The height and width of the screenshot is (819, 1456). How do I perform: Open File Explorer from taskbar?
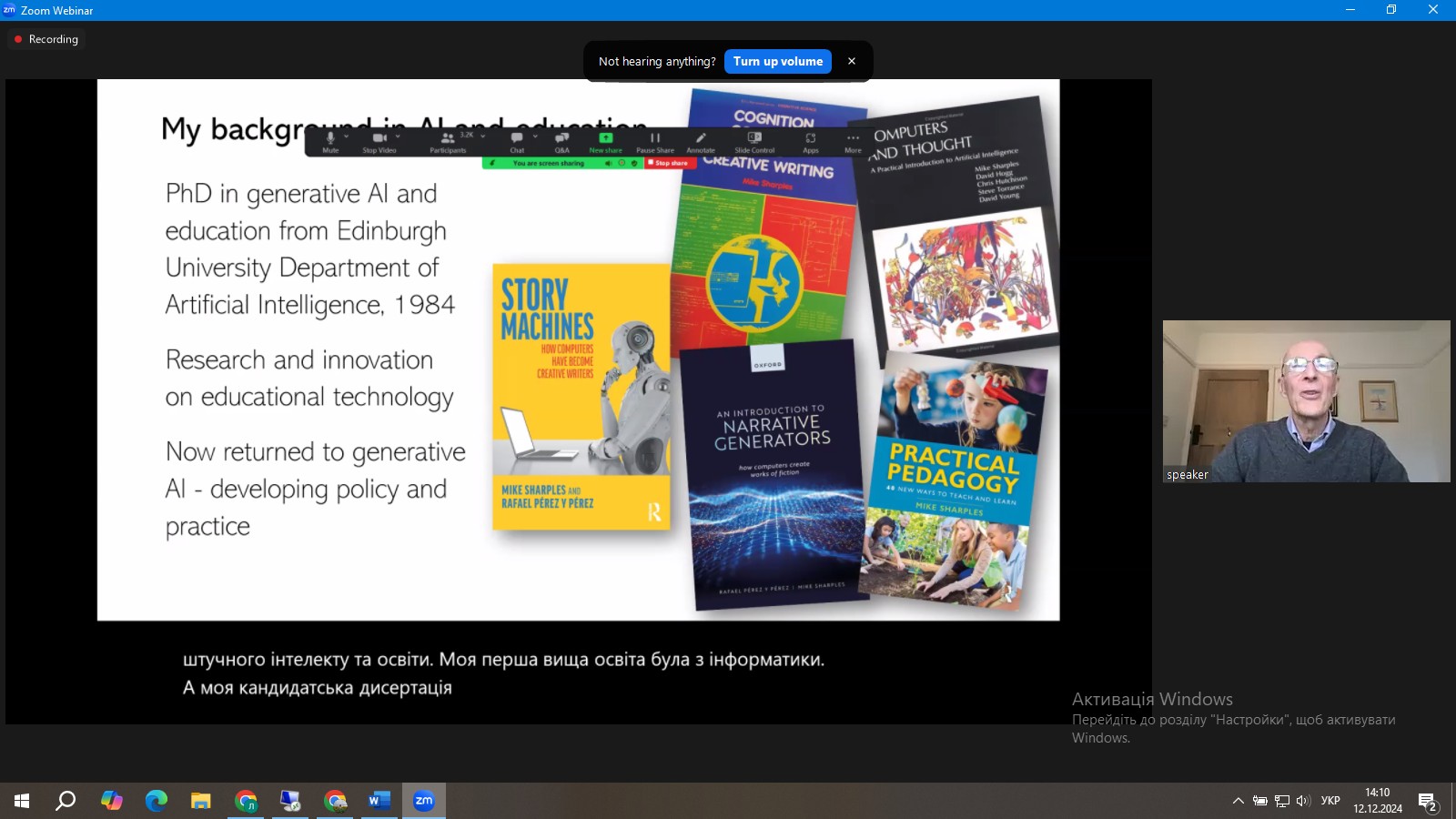point(200,801)
